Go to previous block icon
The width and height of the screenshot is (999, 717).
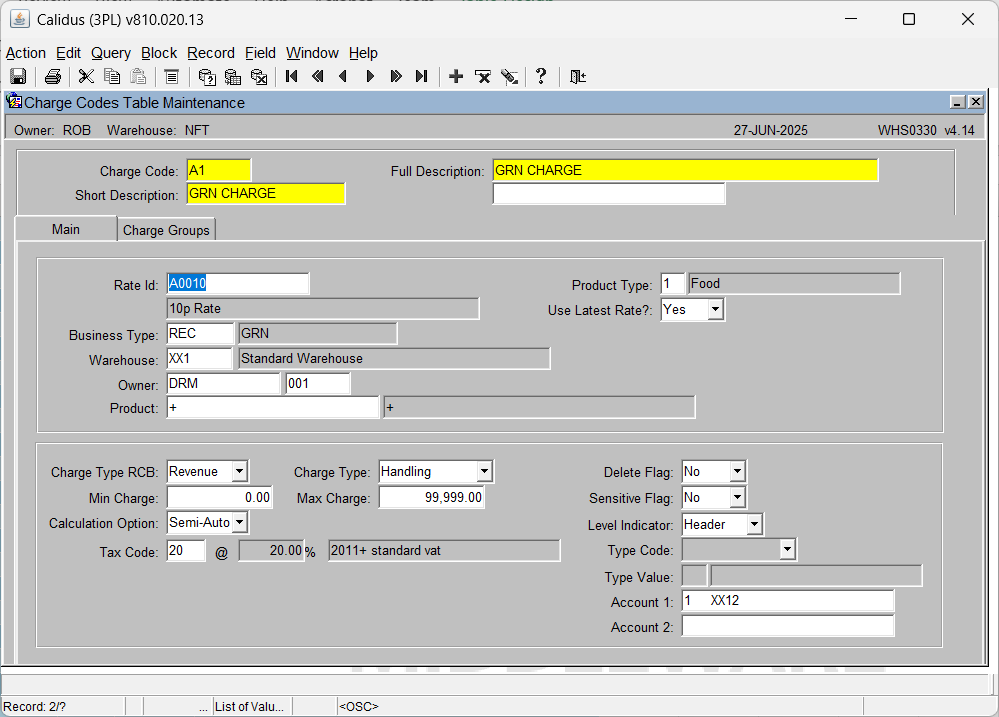317,76
